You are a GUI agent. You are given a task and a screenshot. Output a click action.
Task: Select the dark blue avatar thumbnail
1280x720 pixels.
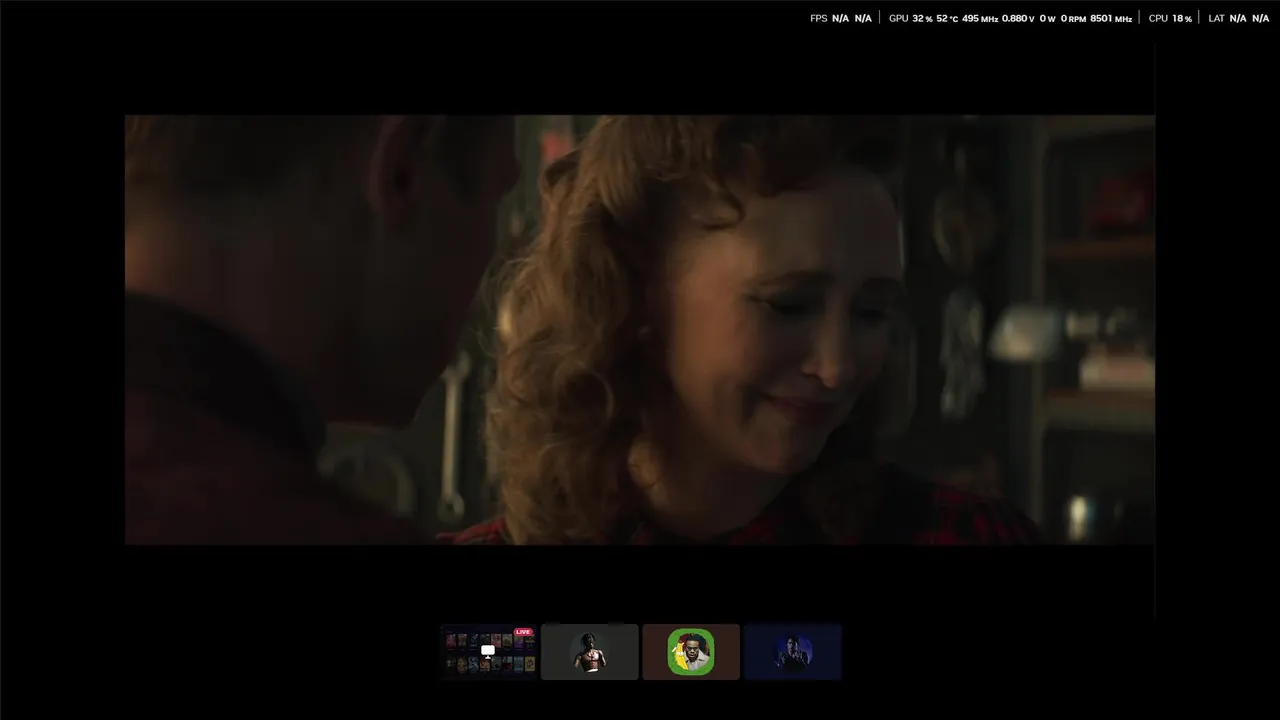[793, 652]
